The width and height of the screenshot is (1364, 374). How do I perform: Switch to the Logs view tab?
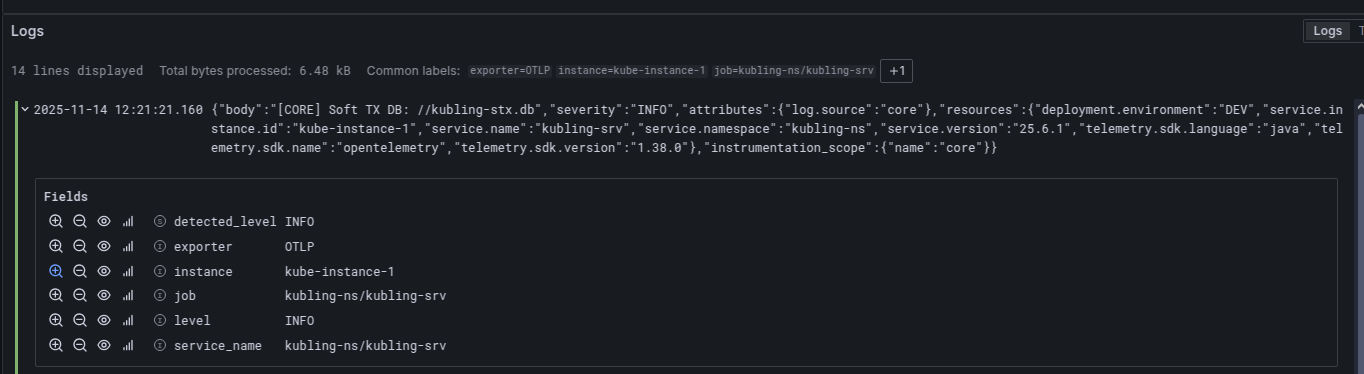[1327, 31]
